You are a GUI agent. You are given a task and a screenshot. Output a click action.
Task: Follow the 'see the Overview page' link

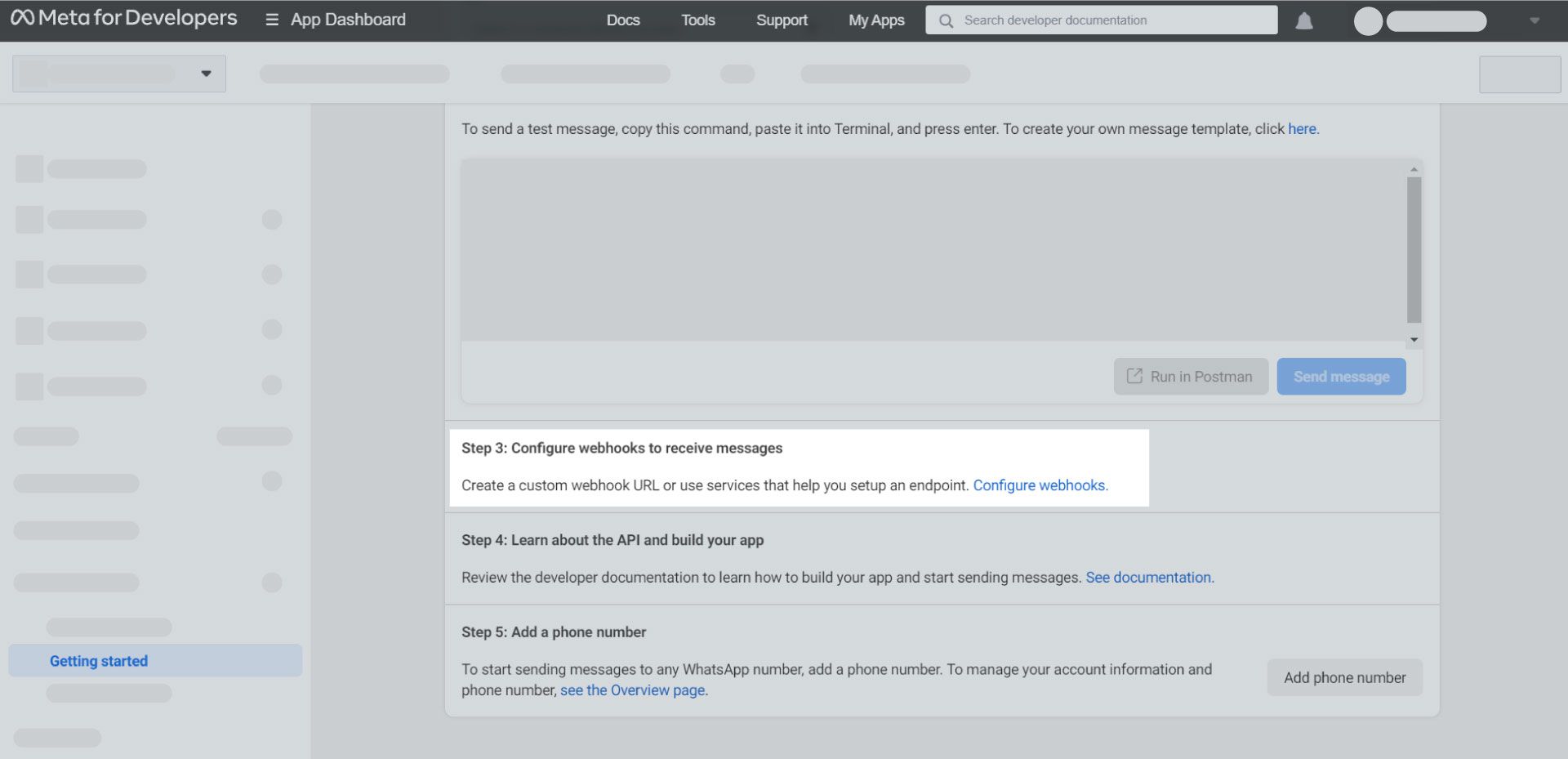(x=632, y=690)
